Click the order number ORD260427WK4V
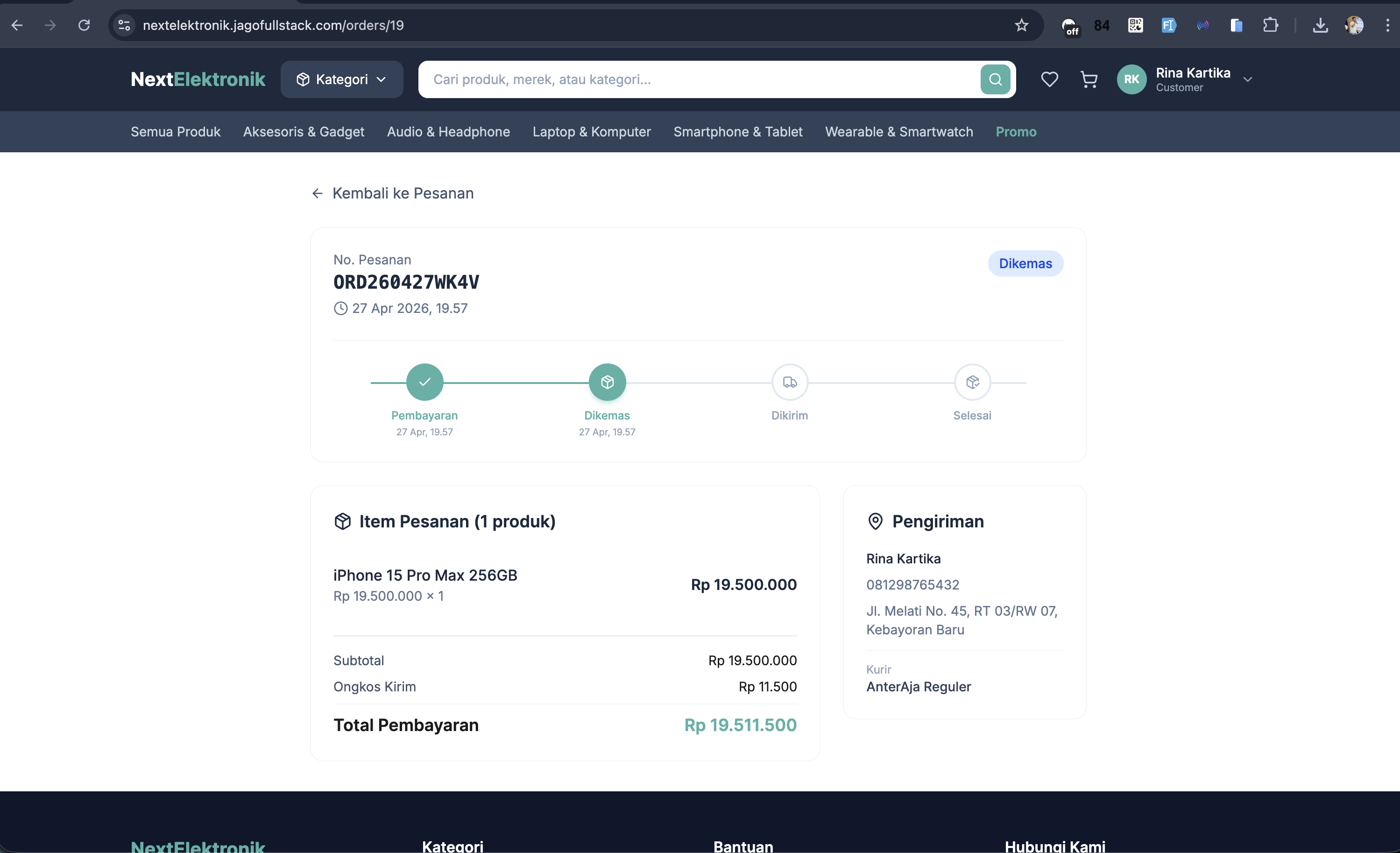Image resolution: width=1400 pixels, height=853 pixels. pos(406,283)
